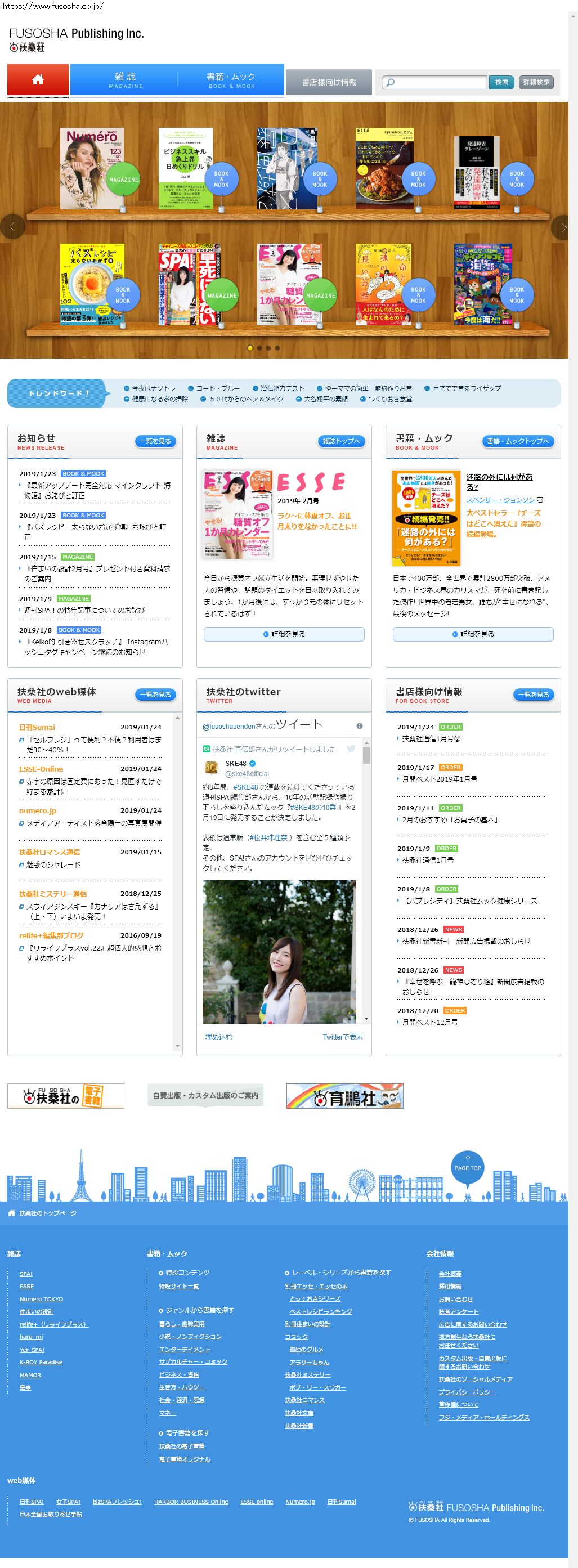Click the BOOK & MOOK badge on マインクラフト book
Screen dimensions: 578x1568
point(517,295)
